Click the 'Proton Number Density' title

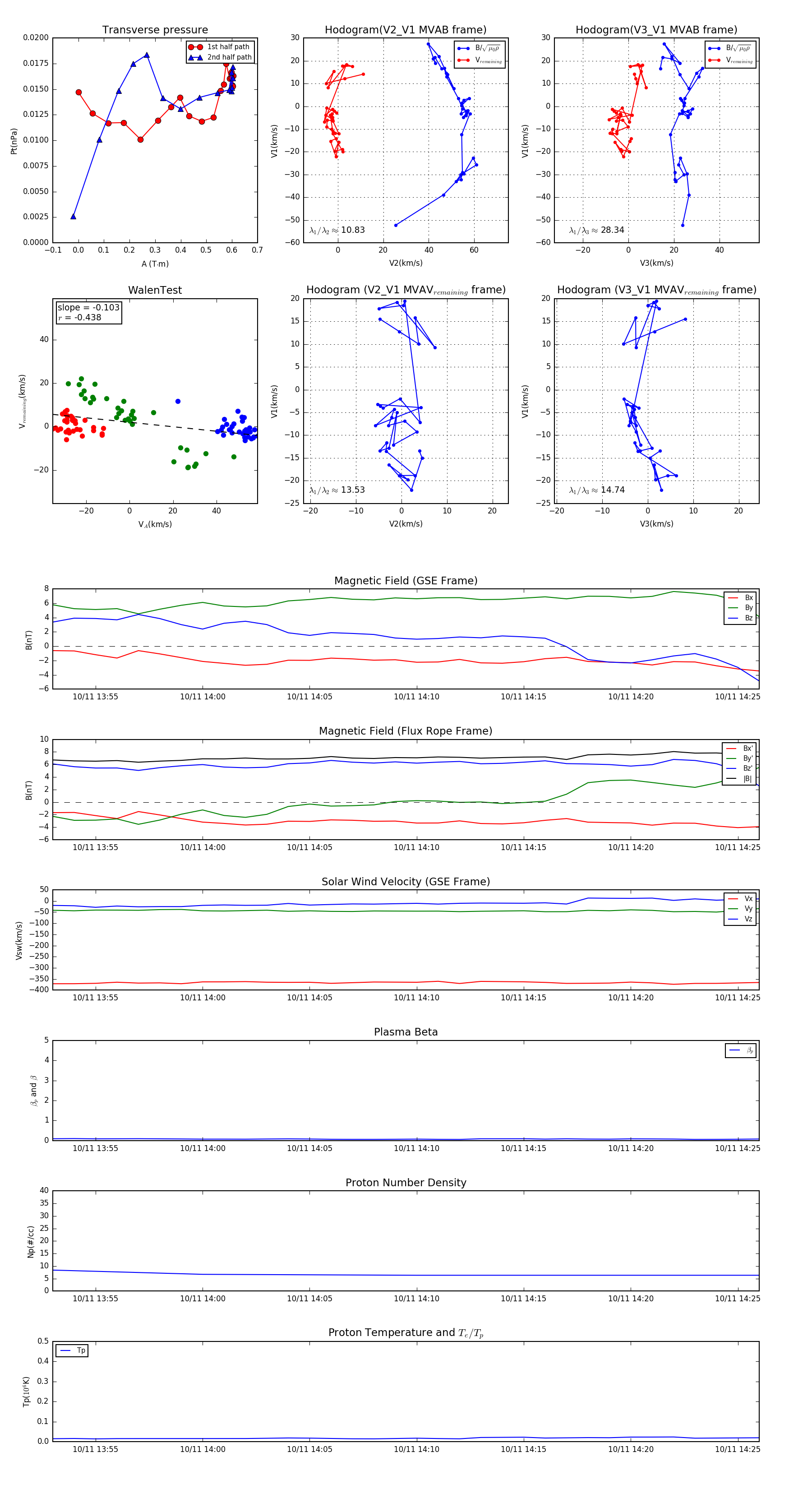[x=406, y=1183]
